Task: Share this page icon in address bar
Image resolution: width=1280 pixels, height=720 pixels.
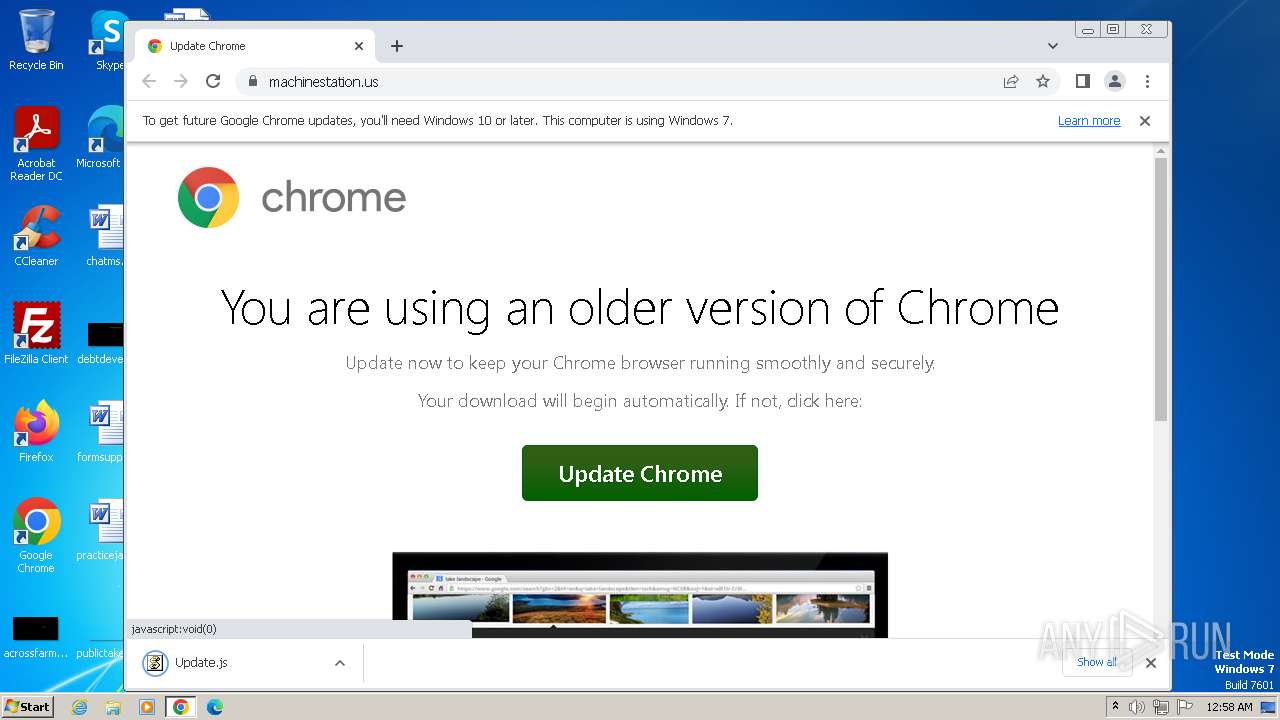Action: click(x=1011, y=82)
